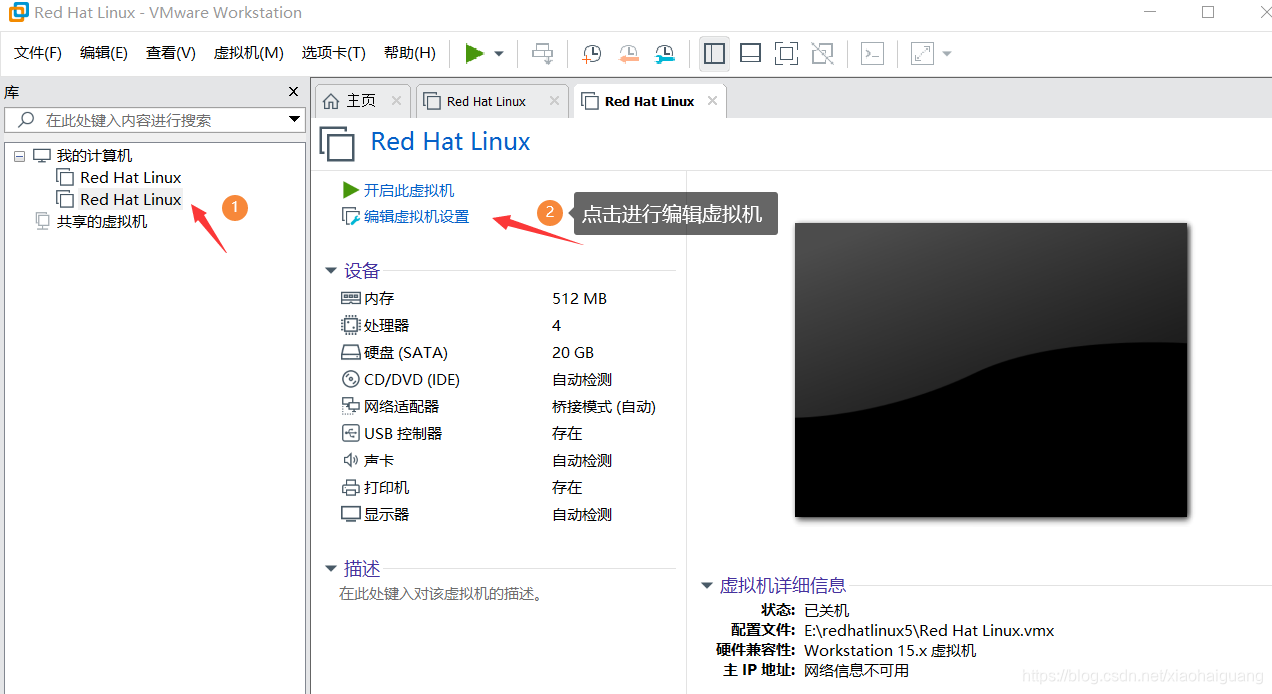Click the black virtual machine screen preview

(x=991, y=370)
